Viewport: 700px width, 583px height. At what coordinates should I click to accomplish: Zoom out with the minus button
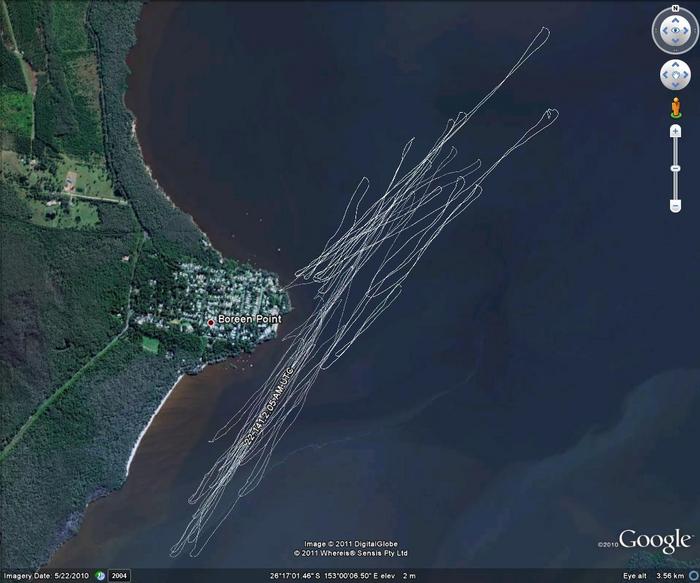point(675,205)
